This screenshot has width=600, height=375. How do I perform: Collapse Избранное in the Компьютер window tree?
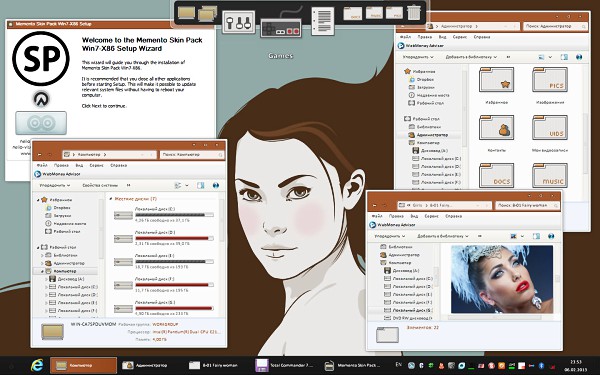point(39,200)
